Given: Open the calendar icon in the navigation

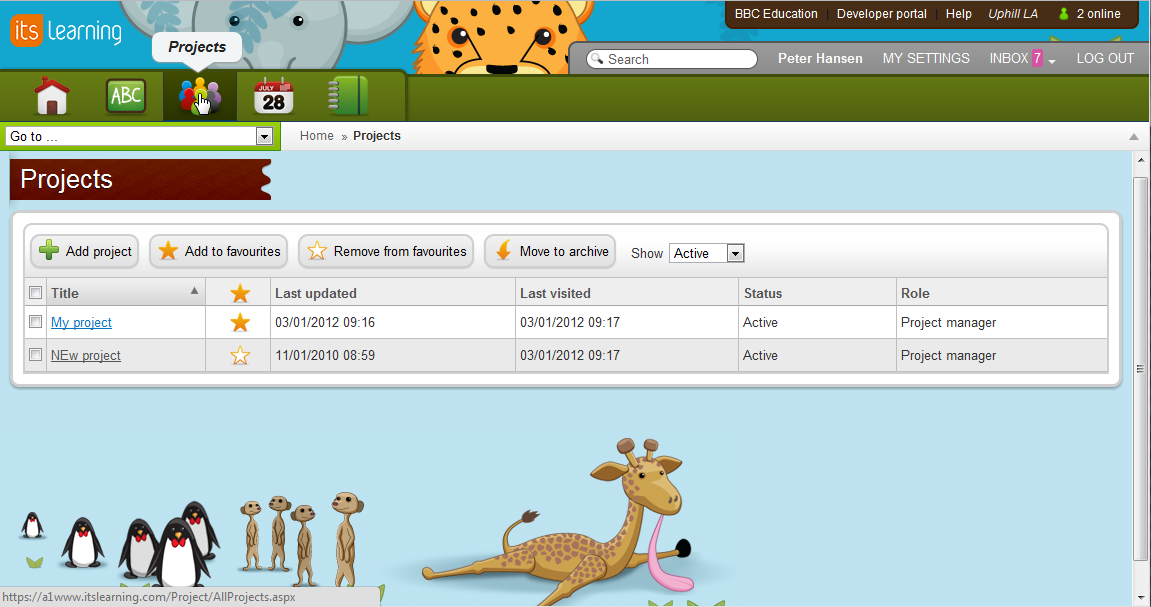Looking at the screenshot, I should [271, 96].
